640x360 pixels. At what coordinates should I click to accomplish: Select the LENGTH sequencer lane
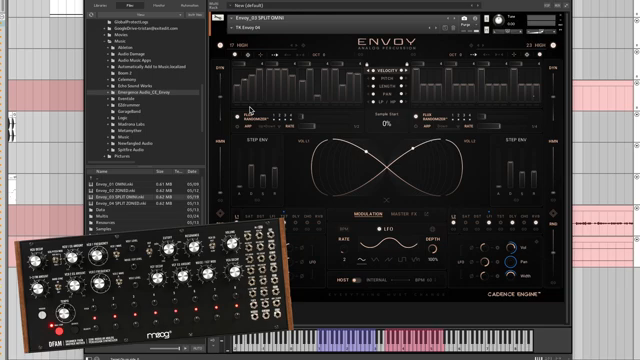click(x=387, y=86)
